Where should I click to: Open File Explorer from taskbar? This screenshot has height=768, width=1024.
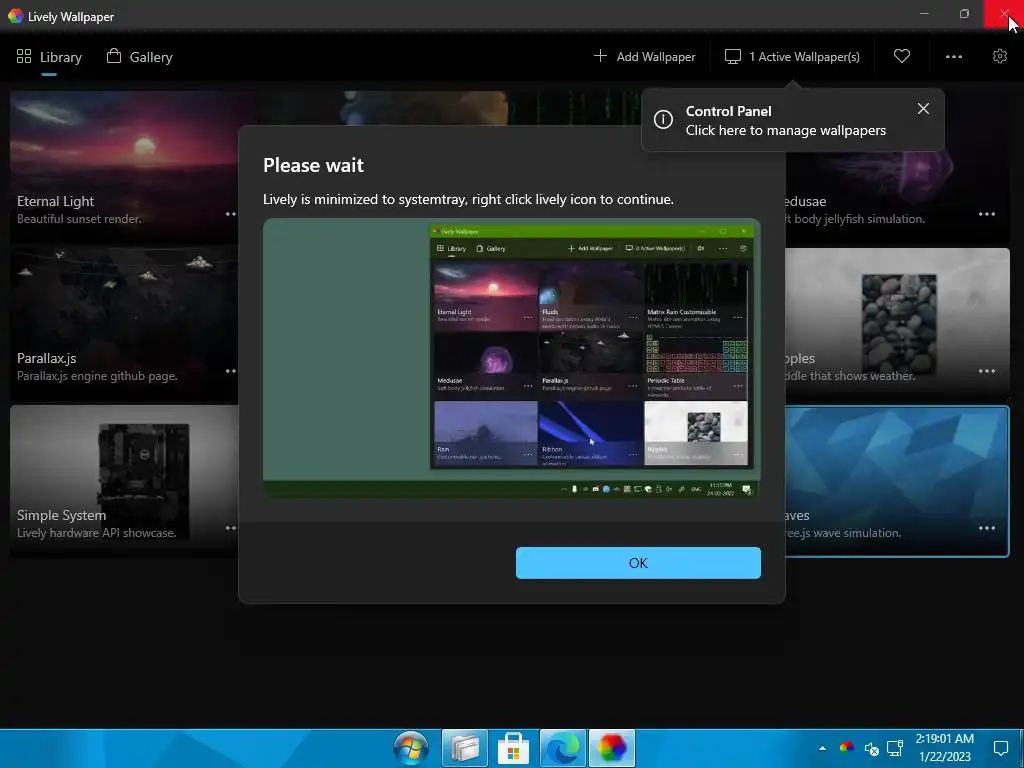click(464, 748)
